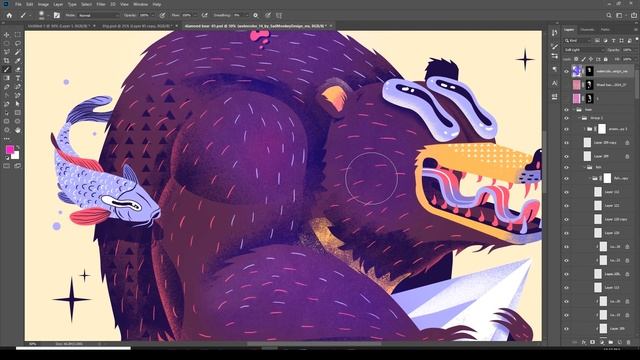
Task: Open the brush Mode dropdown
Action: pyautogui.click(x=98, y=16)
